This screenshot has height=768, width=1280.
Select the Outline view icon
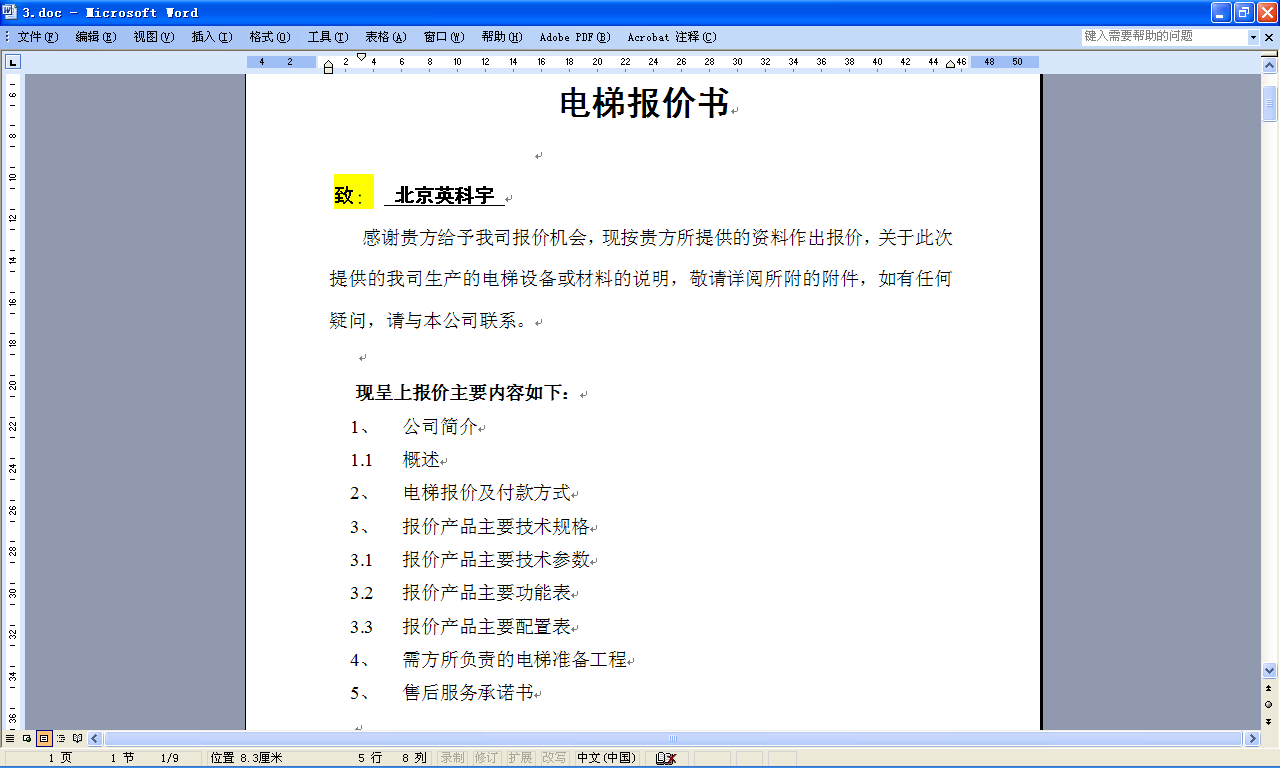pyautogui.click(x=61, y=739)
